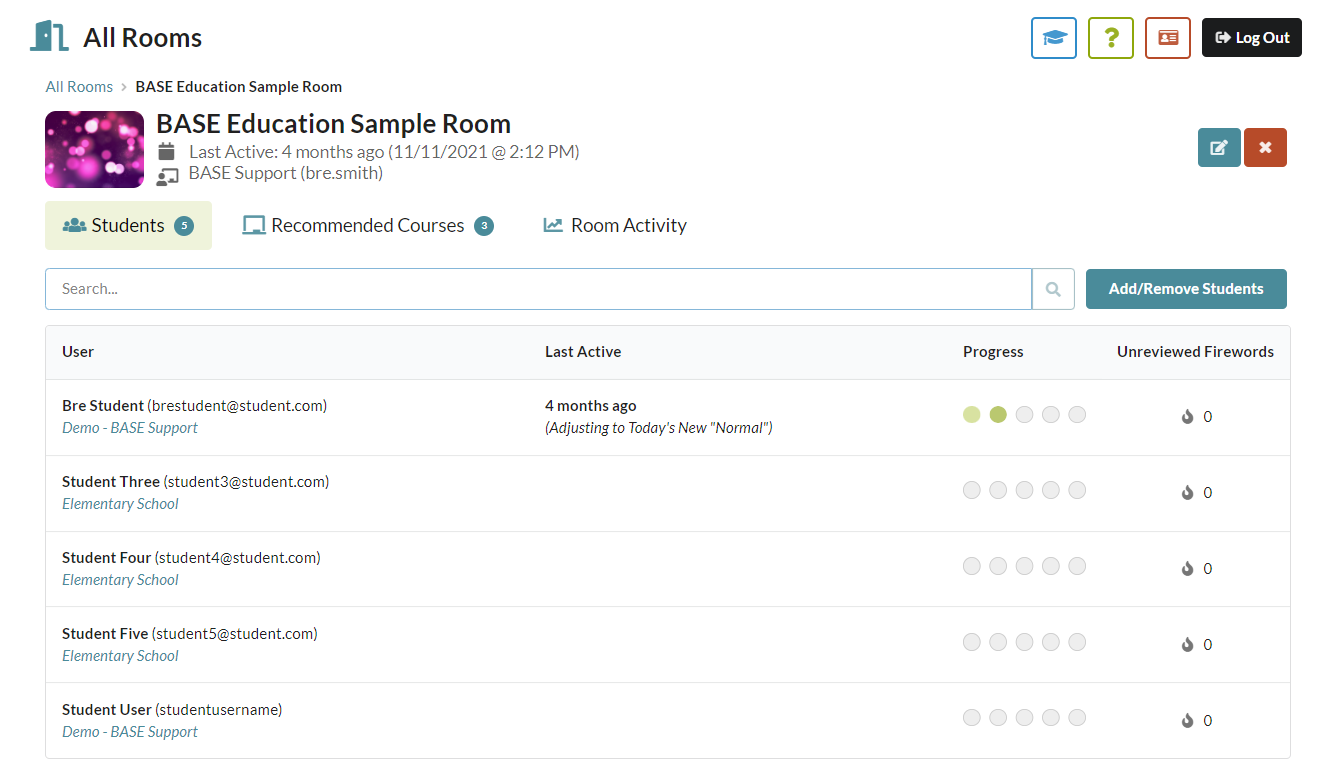Click the BASE Education Sample Room heading

pyautogui.click(x=334, y=124)
